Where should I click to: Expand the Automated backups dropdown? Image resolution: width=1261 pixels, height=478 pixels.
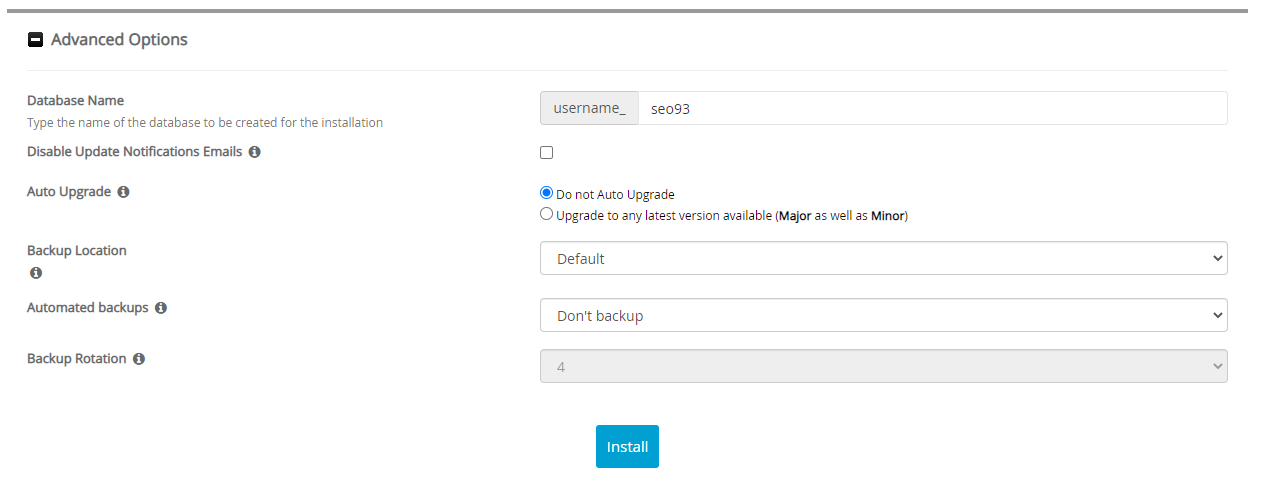883,315
